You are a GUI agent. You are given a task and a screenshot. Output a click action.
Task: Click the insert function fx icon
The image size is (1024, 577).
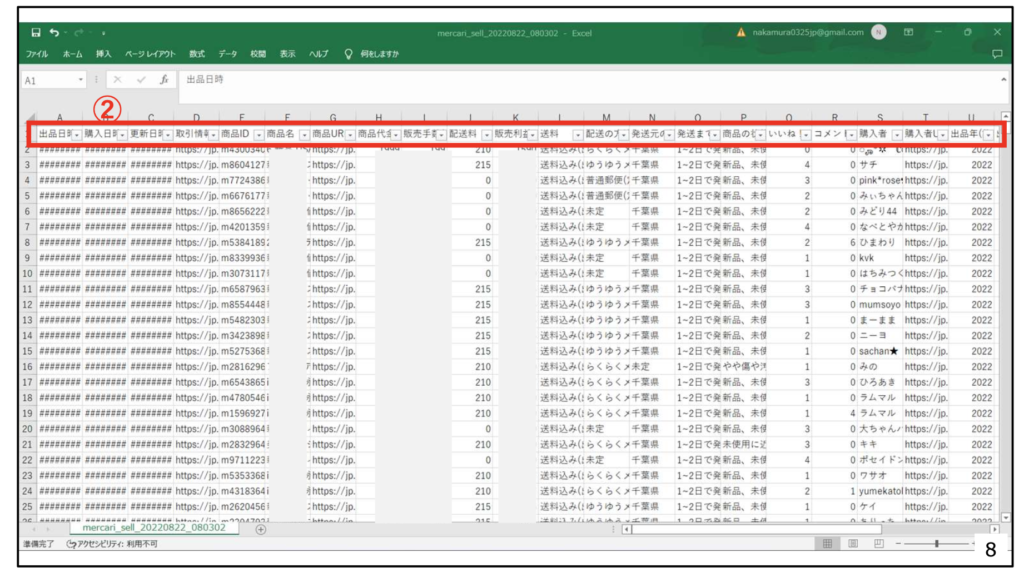164,79
